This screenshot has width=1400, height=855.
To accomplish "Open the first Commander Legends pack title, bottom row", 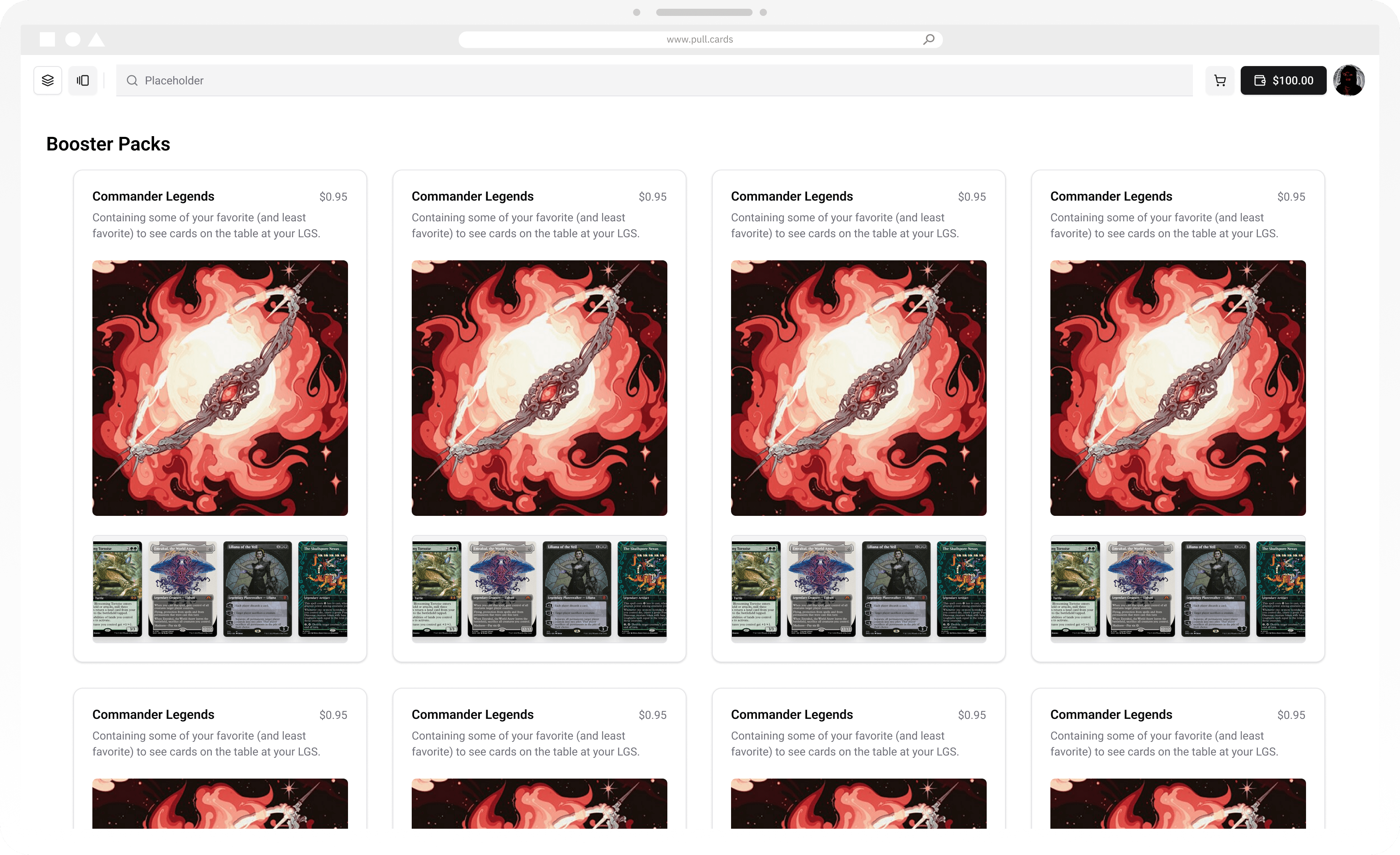I will pos(153,714).
